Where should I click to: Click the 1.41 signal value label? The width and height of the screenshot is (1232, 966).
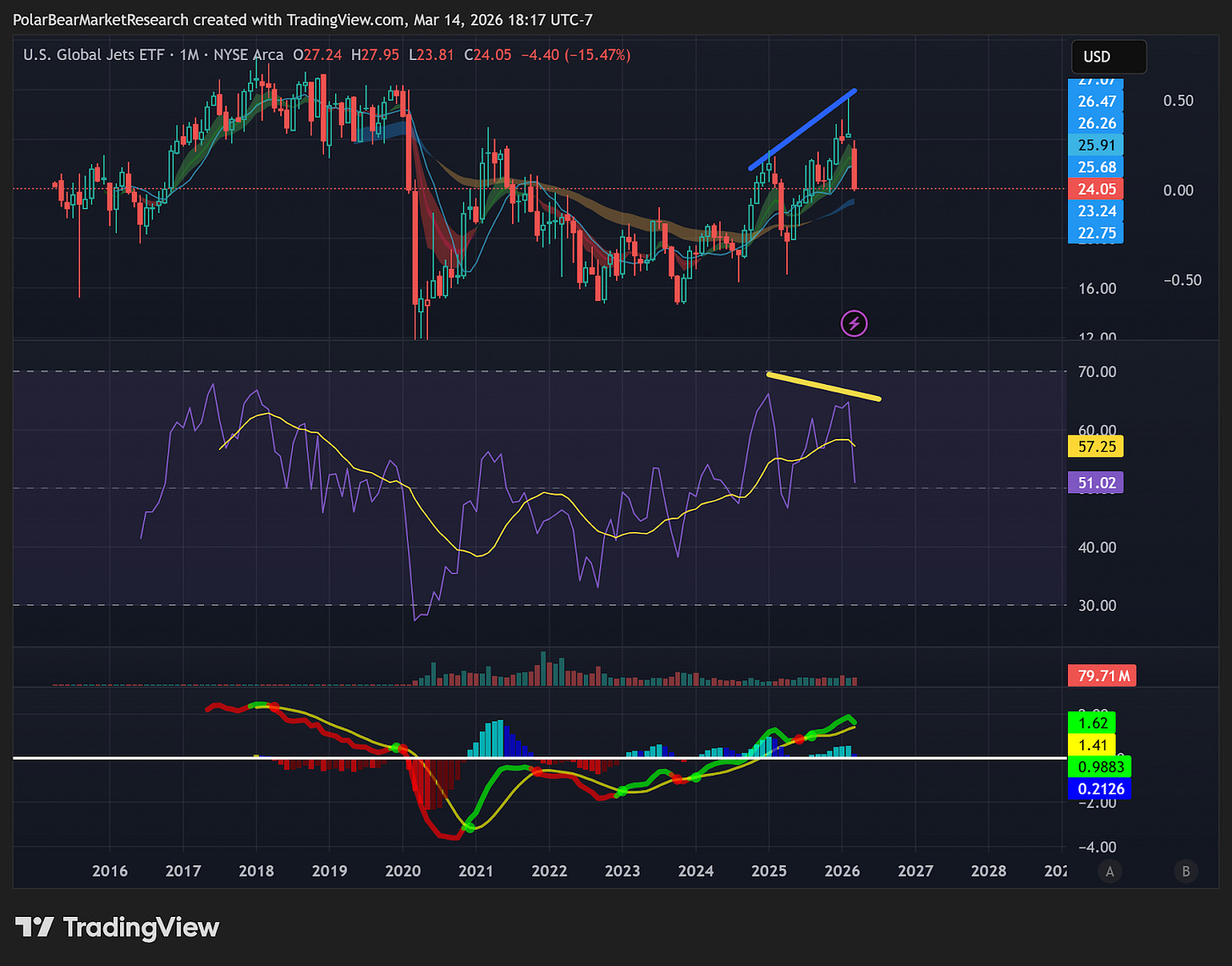pyautogui.click(x=1092, y=745)
